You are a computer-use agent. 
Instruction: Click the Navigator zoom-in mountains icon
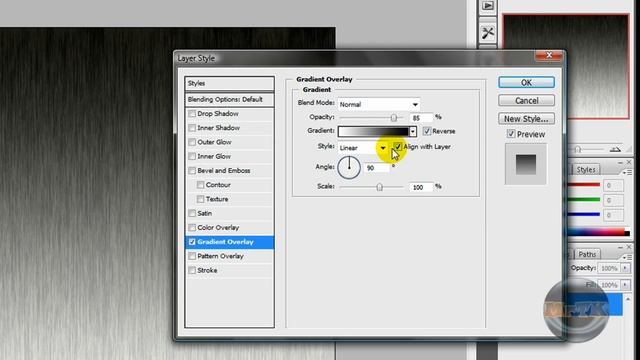(615, 149)
